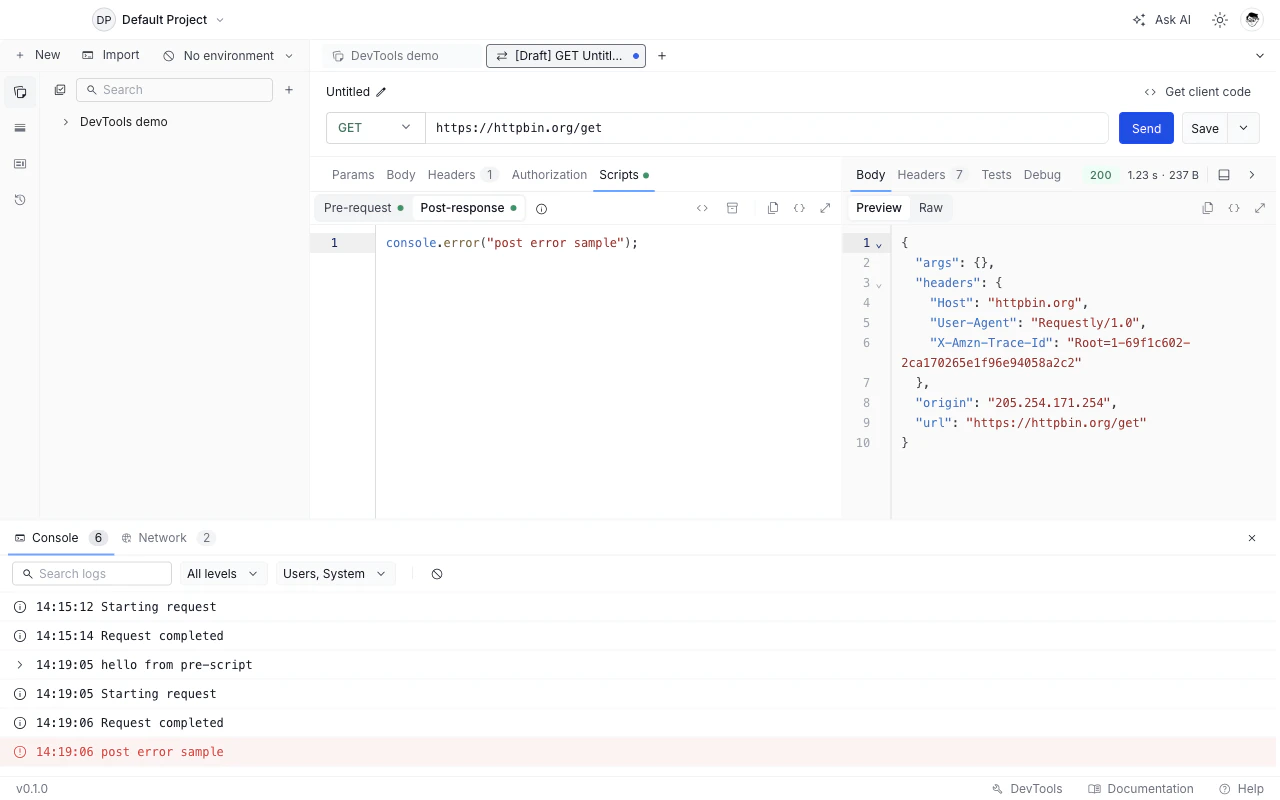
Task: Open Ask AI assistant
Action: pos(1162,20)
